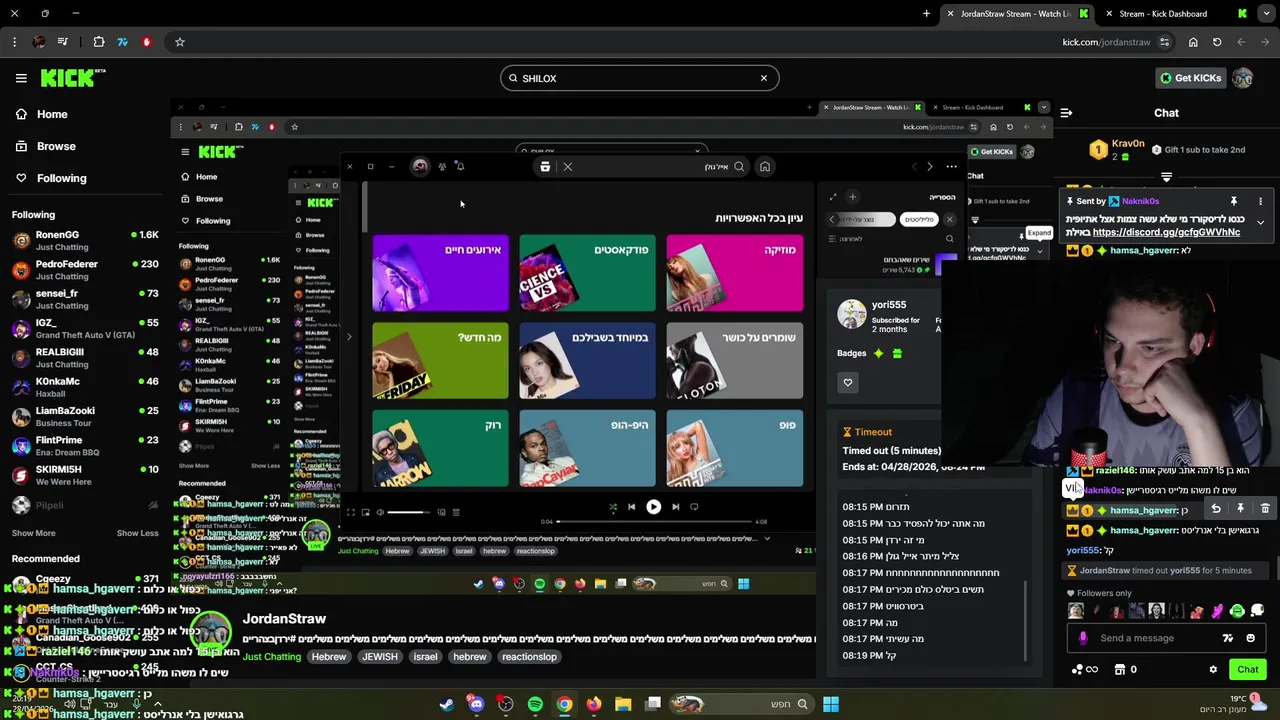
Task: Open the pinned message three-dot options
Action: 1260,201
